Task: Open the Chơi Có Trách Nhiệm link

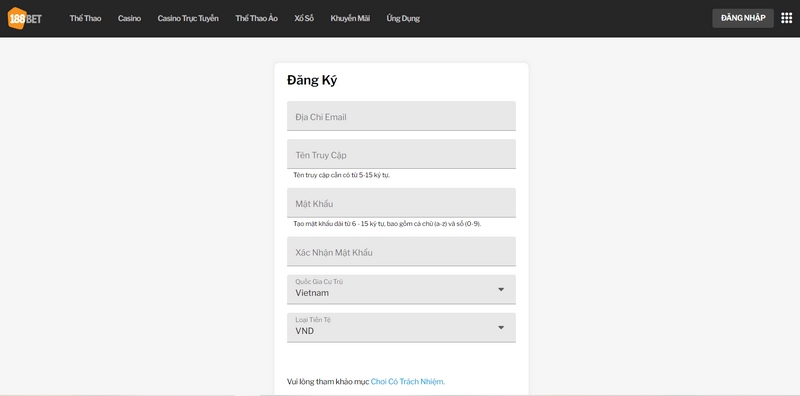Action: pyautogui.click(x=408, y=382)
